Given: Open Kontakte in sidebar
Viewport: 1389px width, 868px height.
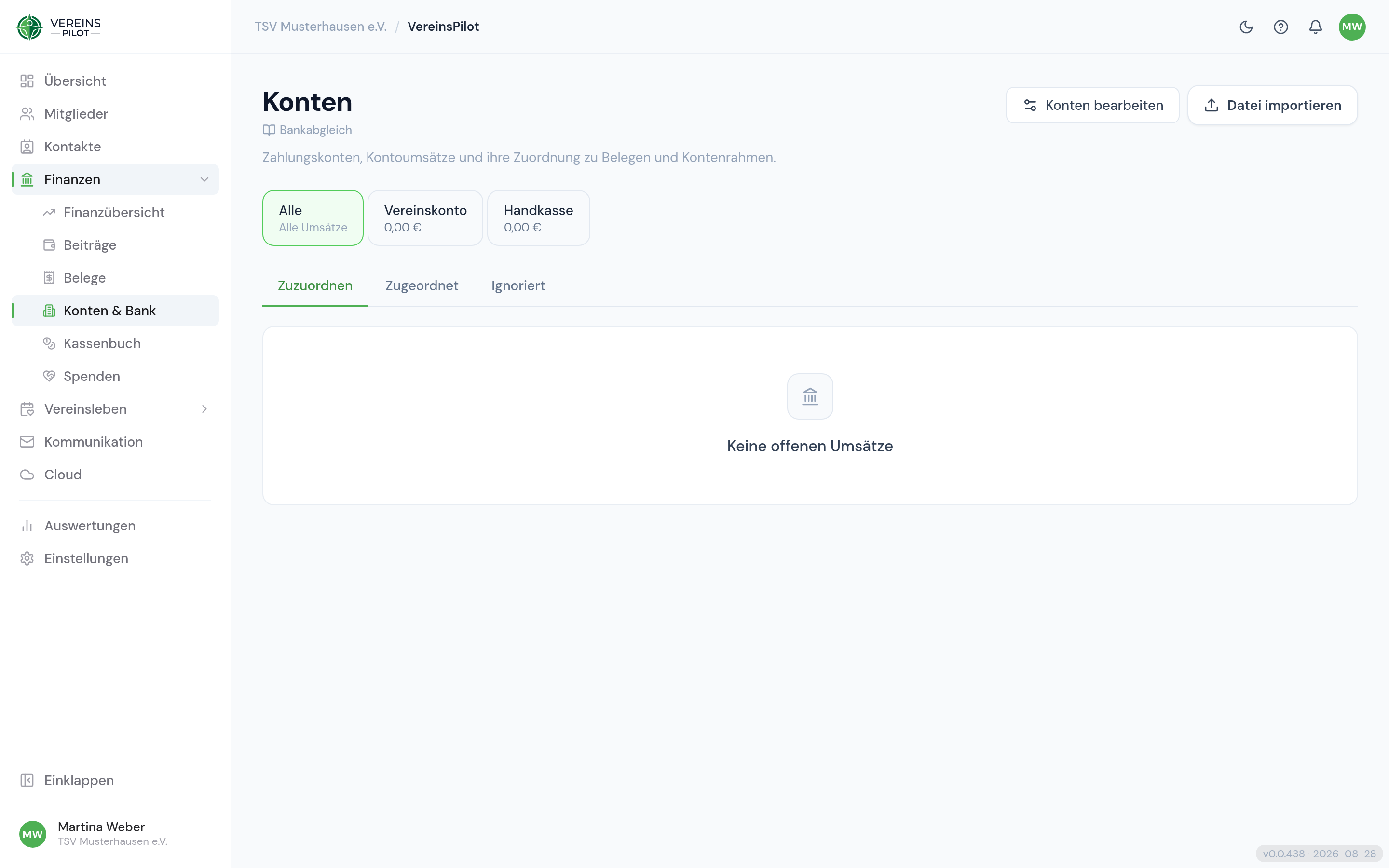Looking at the screenshot, I should 115,147.
